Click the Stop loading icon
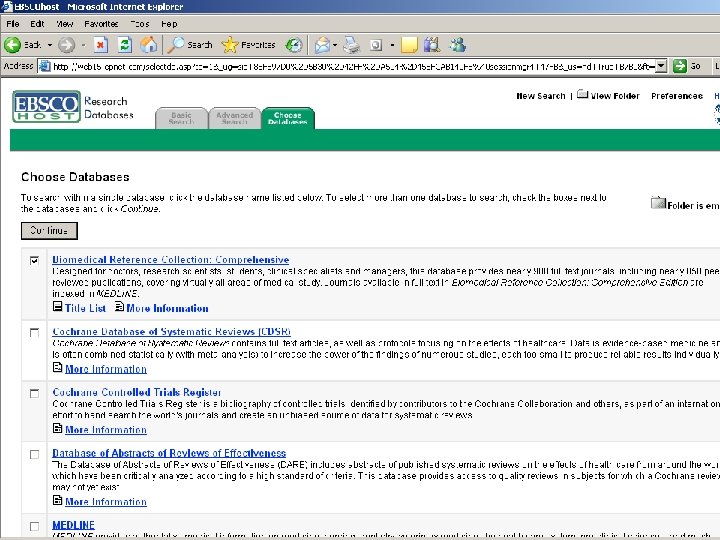Viewport: 720px width, 540px height. pos(101,45)
